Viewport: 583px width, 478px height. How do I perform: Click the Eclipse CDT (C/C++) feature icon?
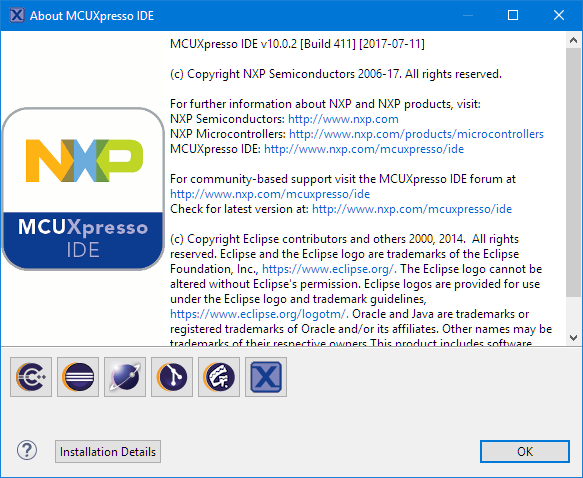pos(31,377)
